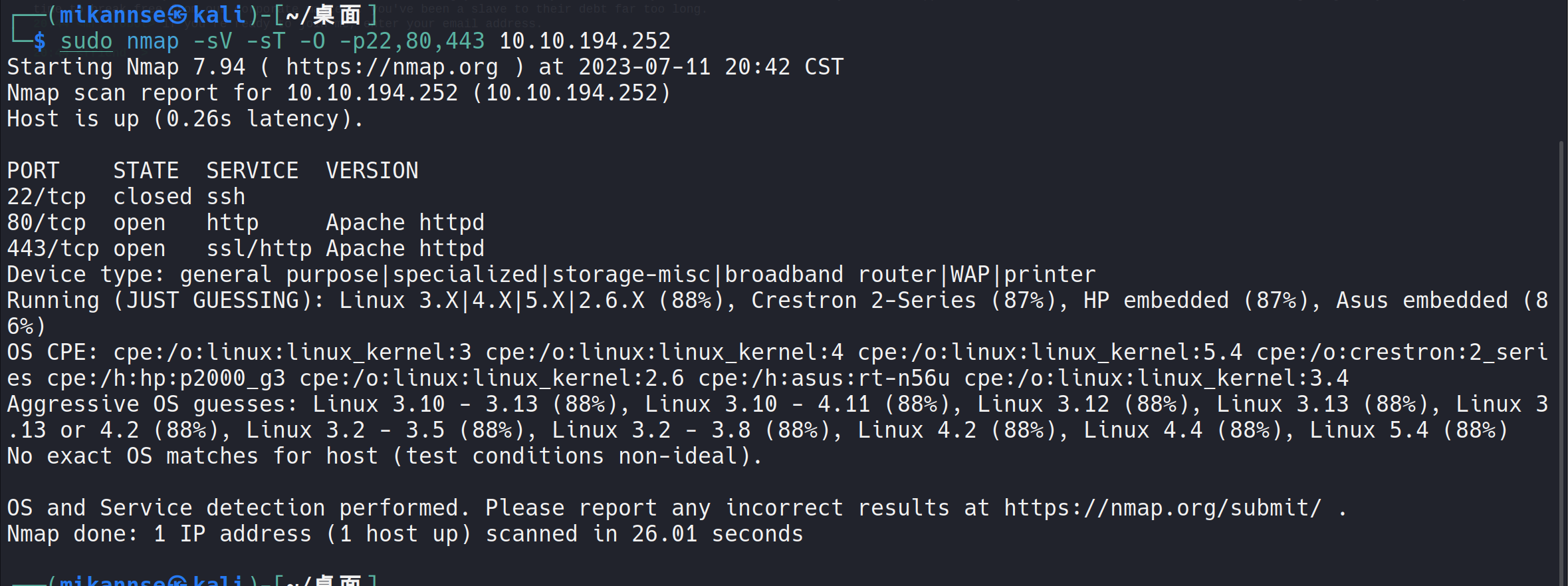
Task: Click the "Nmap done" summary line
Action: click(405, 534)
